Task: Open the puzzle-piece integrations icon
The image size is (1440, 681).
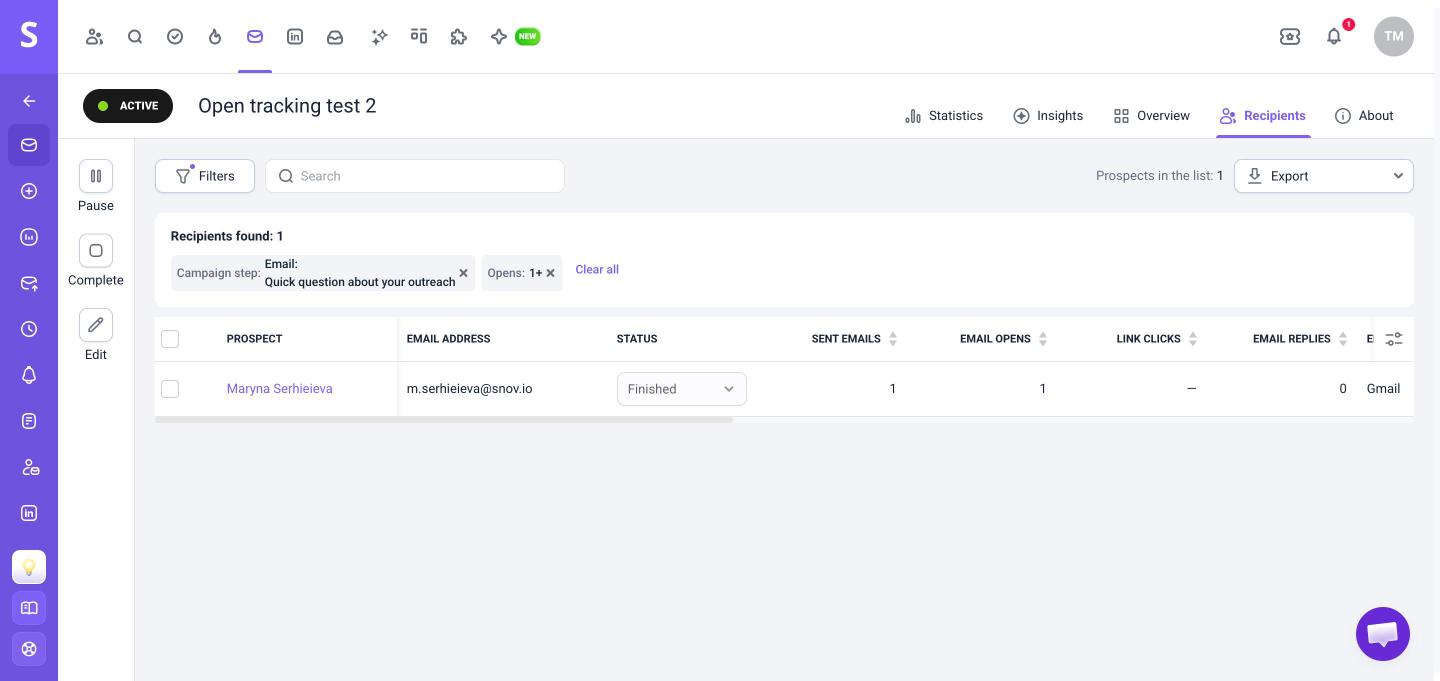Action: [x=459, y=37]
